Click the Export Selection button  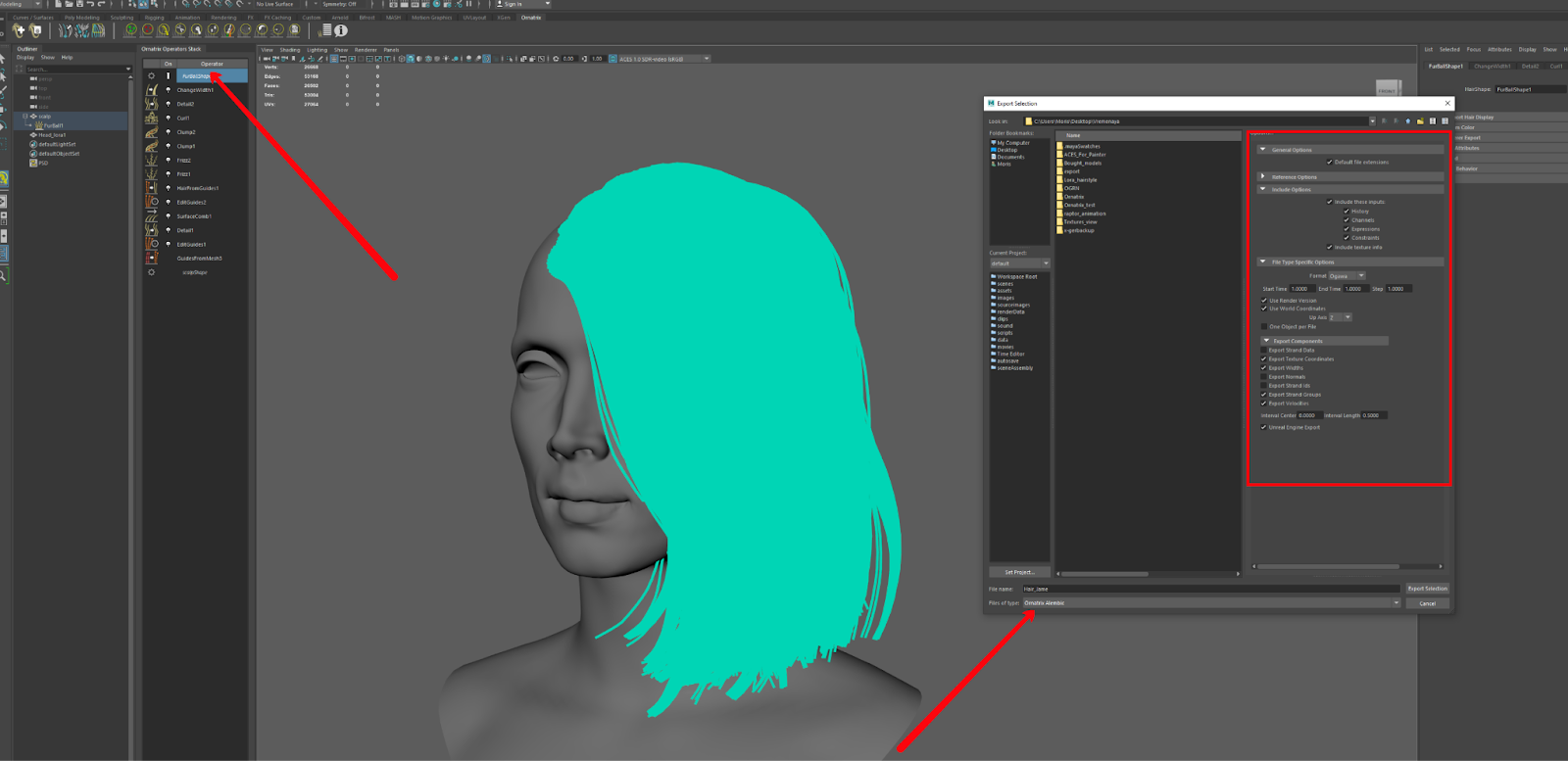pos(1427,589)
